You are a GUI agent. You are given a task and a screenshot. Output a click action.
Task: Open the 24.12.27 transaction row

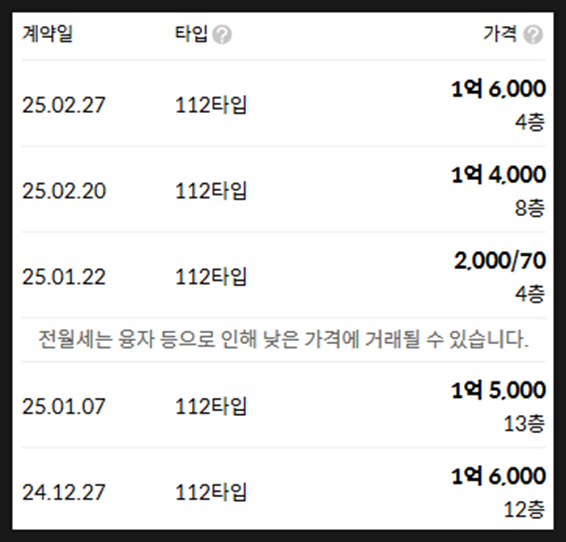coord(283,490)
